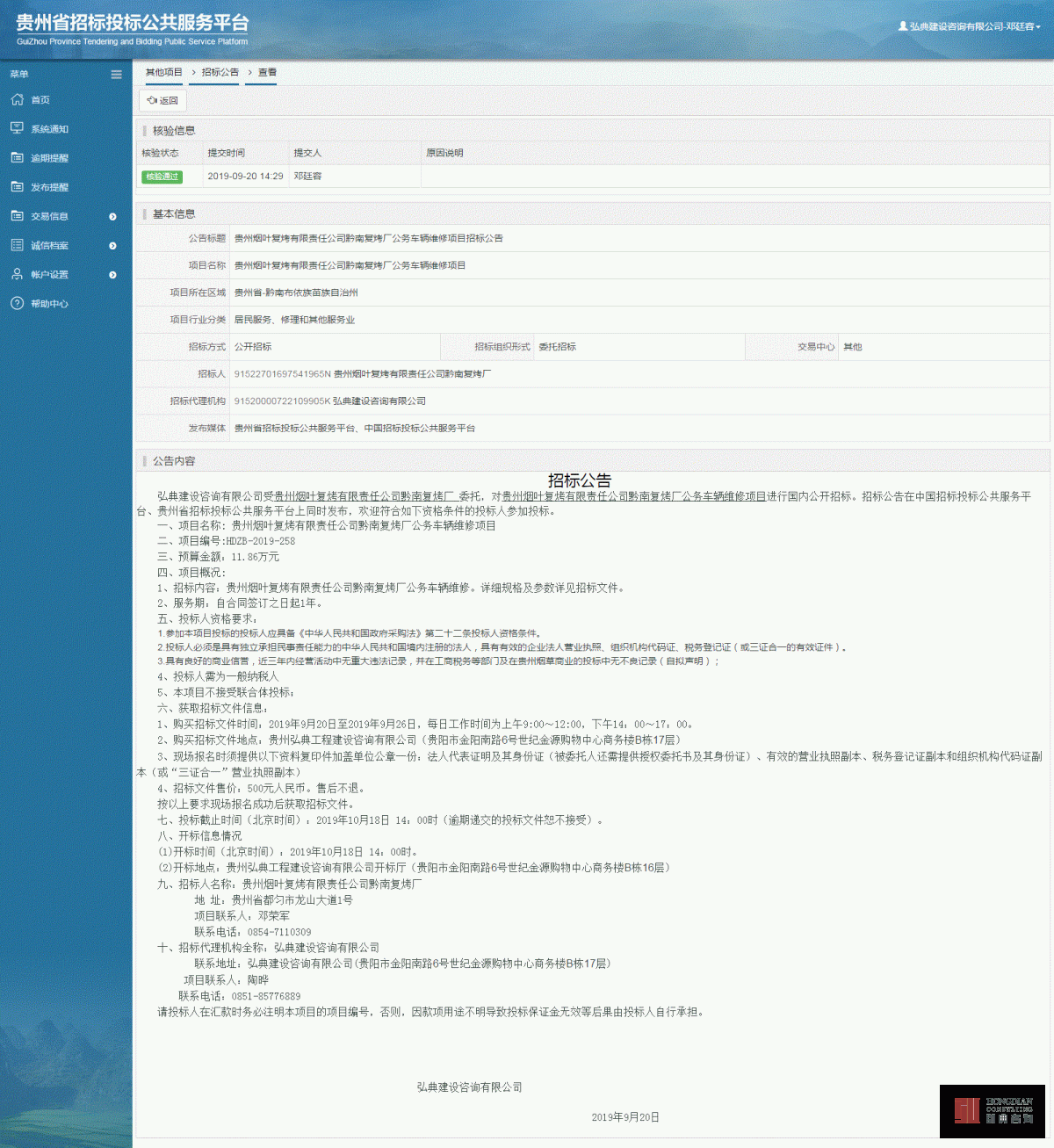This screenshot has width=1054, height=1148.
Task: Select the 逾期提醒 reminder icon
Action: [16, 157]
